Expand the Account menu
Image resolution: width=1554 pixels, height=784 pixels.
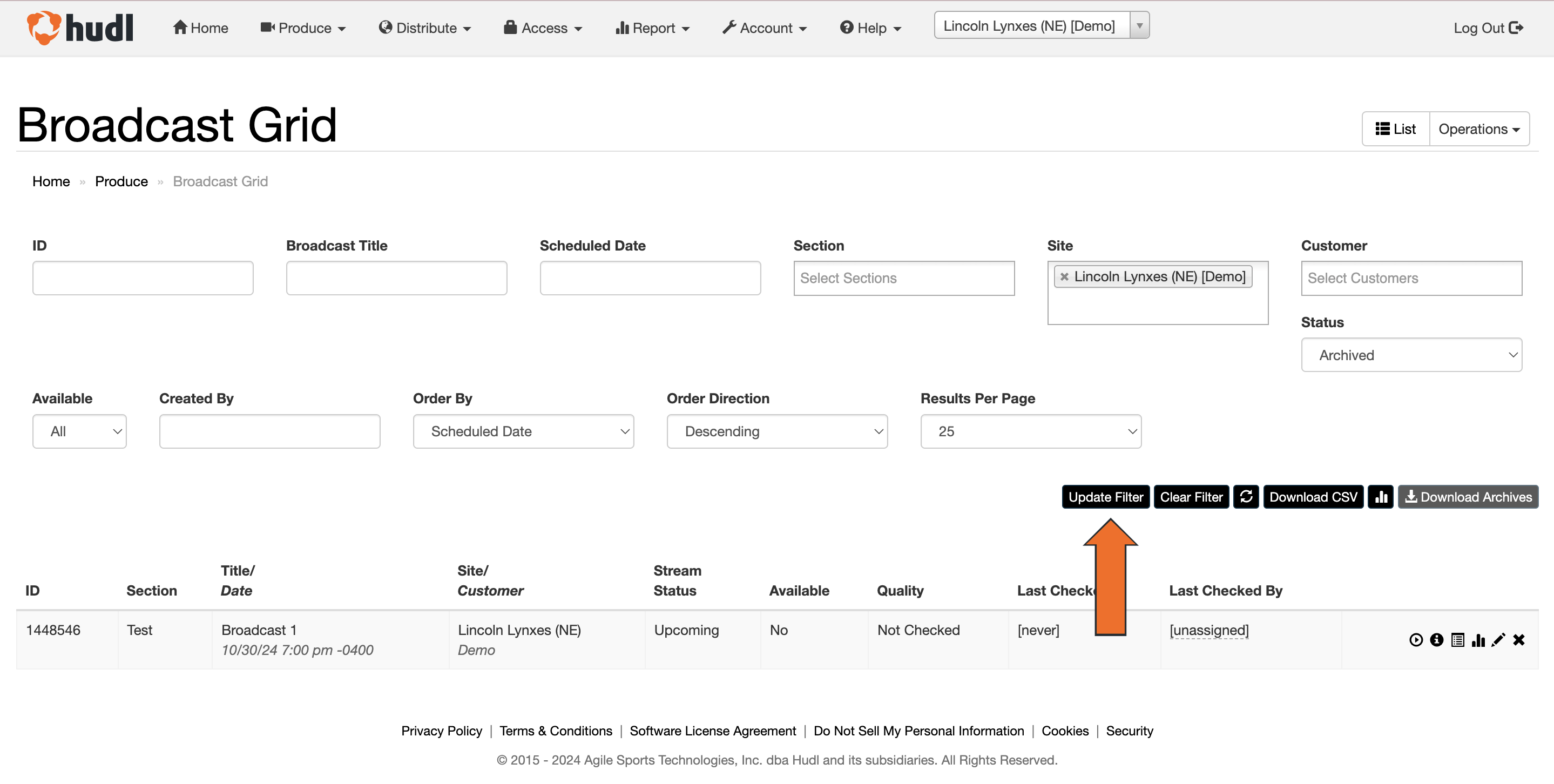(765, 28)
